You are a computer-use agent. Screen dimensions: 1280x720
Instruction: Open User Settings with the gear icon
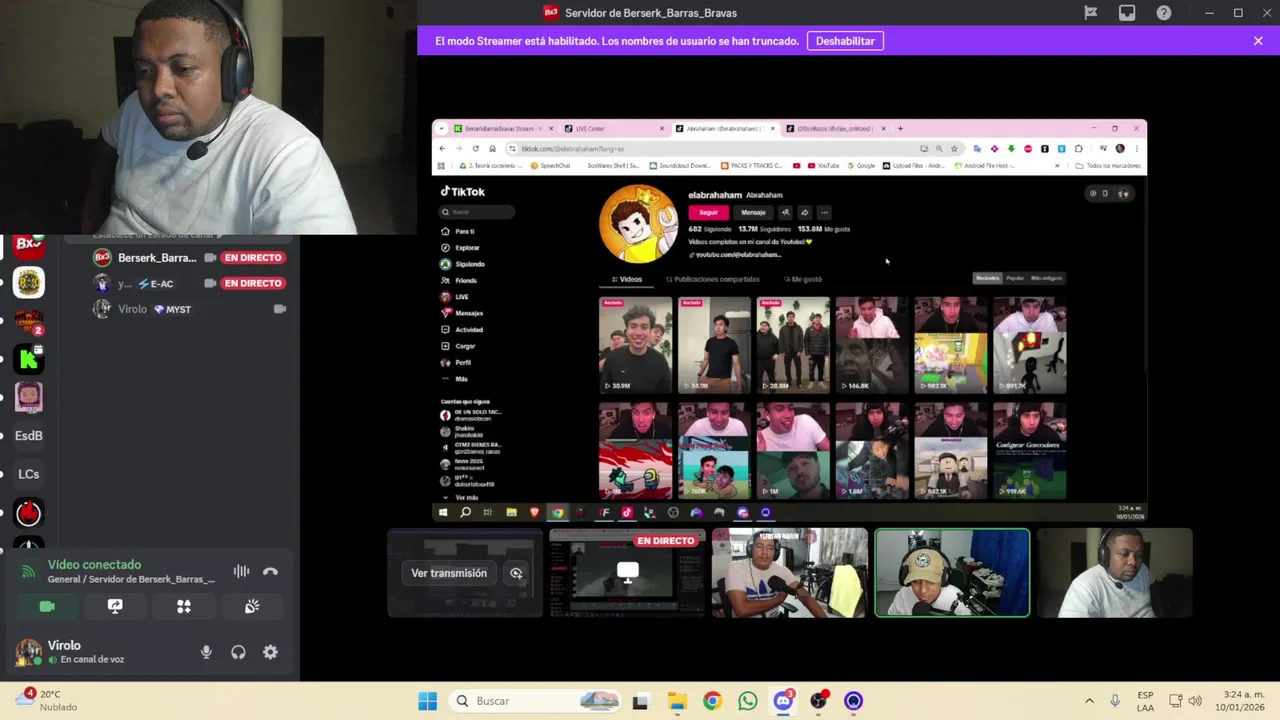coord(270,652)
